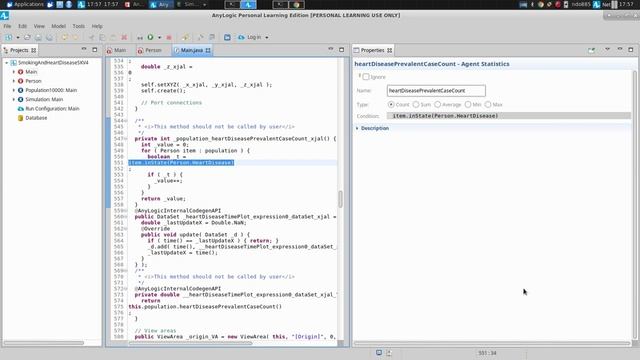Open the Log in dropdown arrow

coord(267,38)
